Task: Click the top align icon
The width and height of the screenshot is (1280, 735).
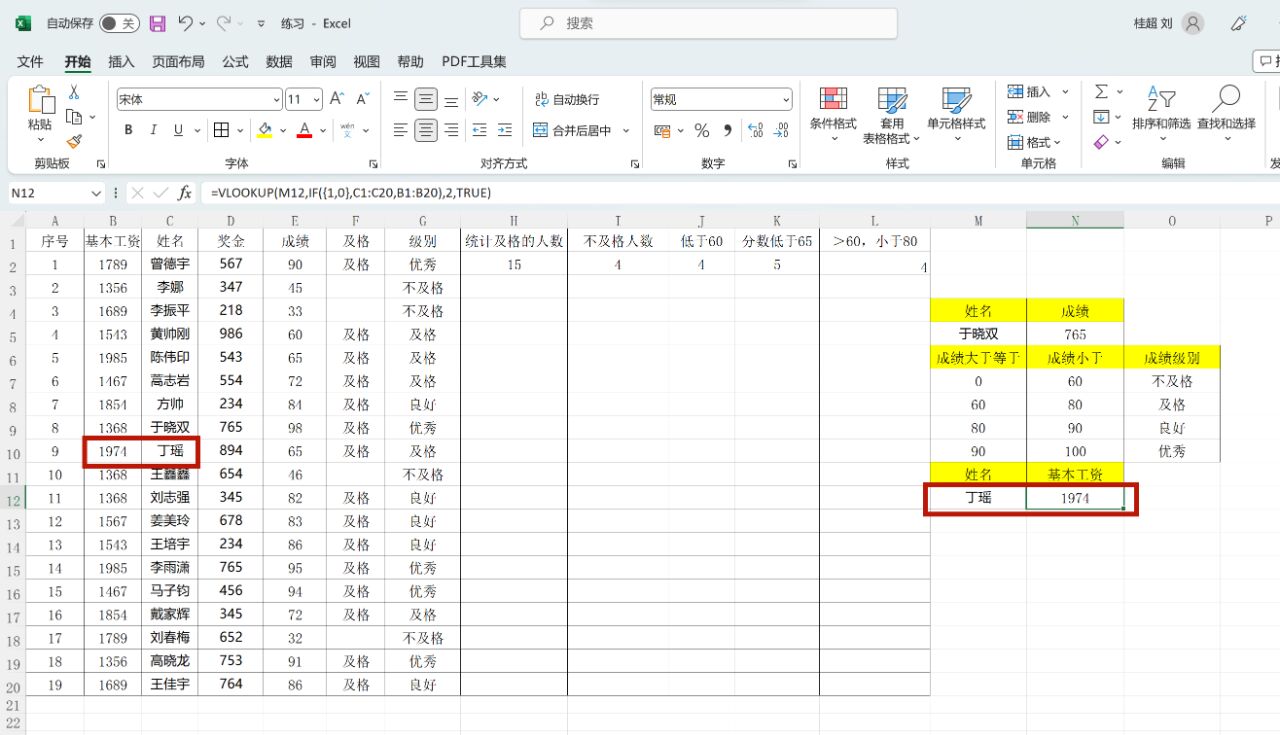Action: (x=400, y=99)
